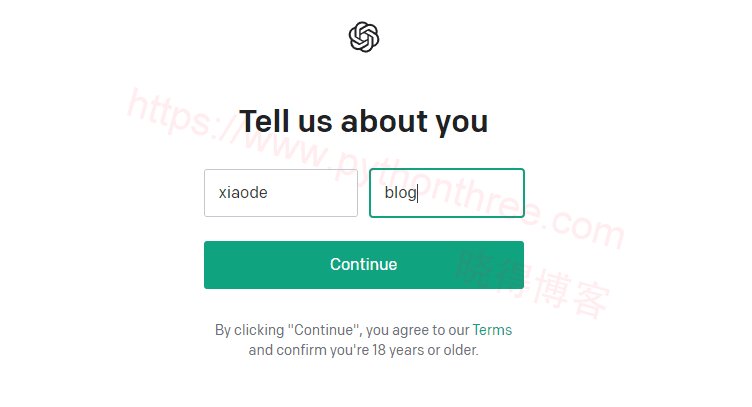Image resolution: width=752 pixels, height=407 pixels.
Task: Click the "Tell us about you" heading
Action: coord(364,122)
